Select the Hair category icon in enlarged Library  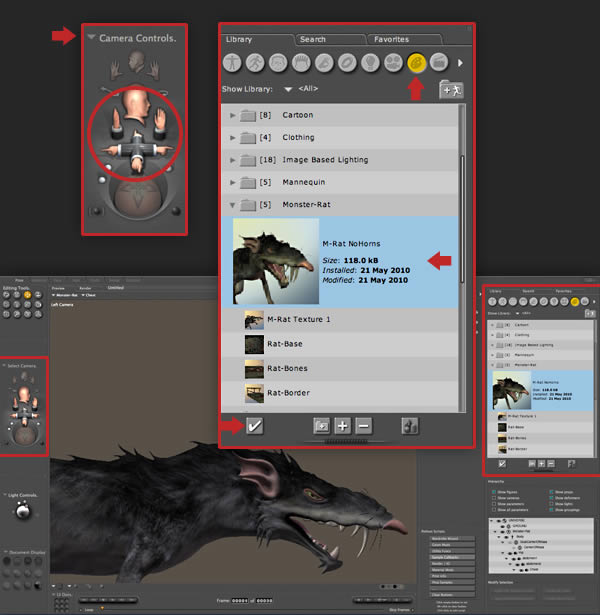pyautogui.click(x=301, y=63)
